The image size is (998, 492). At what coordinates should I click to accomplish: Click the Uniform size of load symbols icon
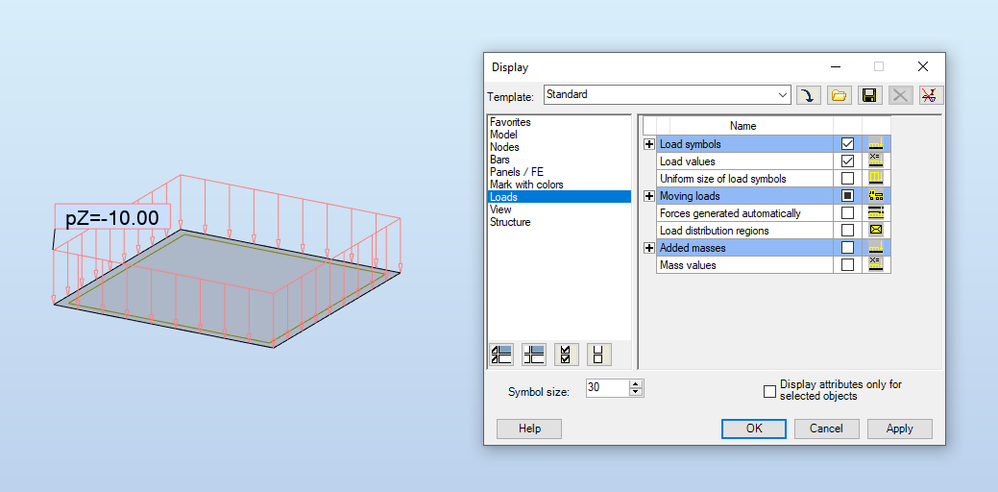click(x=876, y=178)
